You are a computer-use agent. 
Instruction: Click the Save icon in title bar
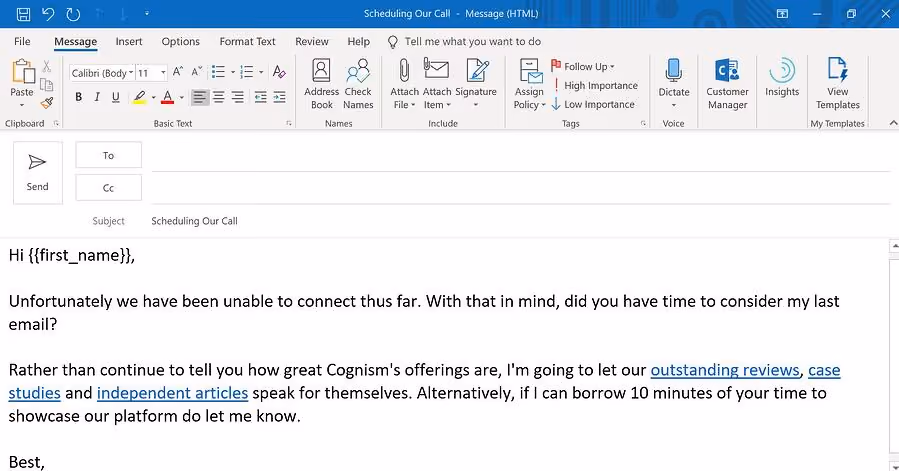point(23,14)
